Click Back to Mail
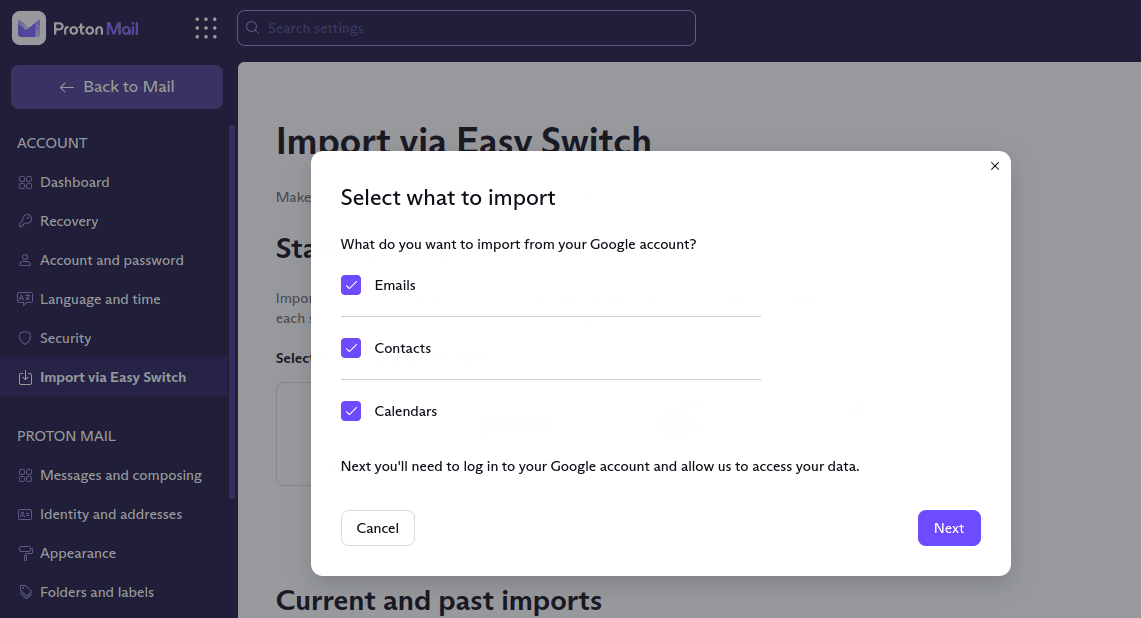1141x618 pixels. [x=116, y=87]
